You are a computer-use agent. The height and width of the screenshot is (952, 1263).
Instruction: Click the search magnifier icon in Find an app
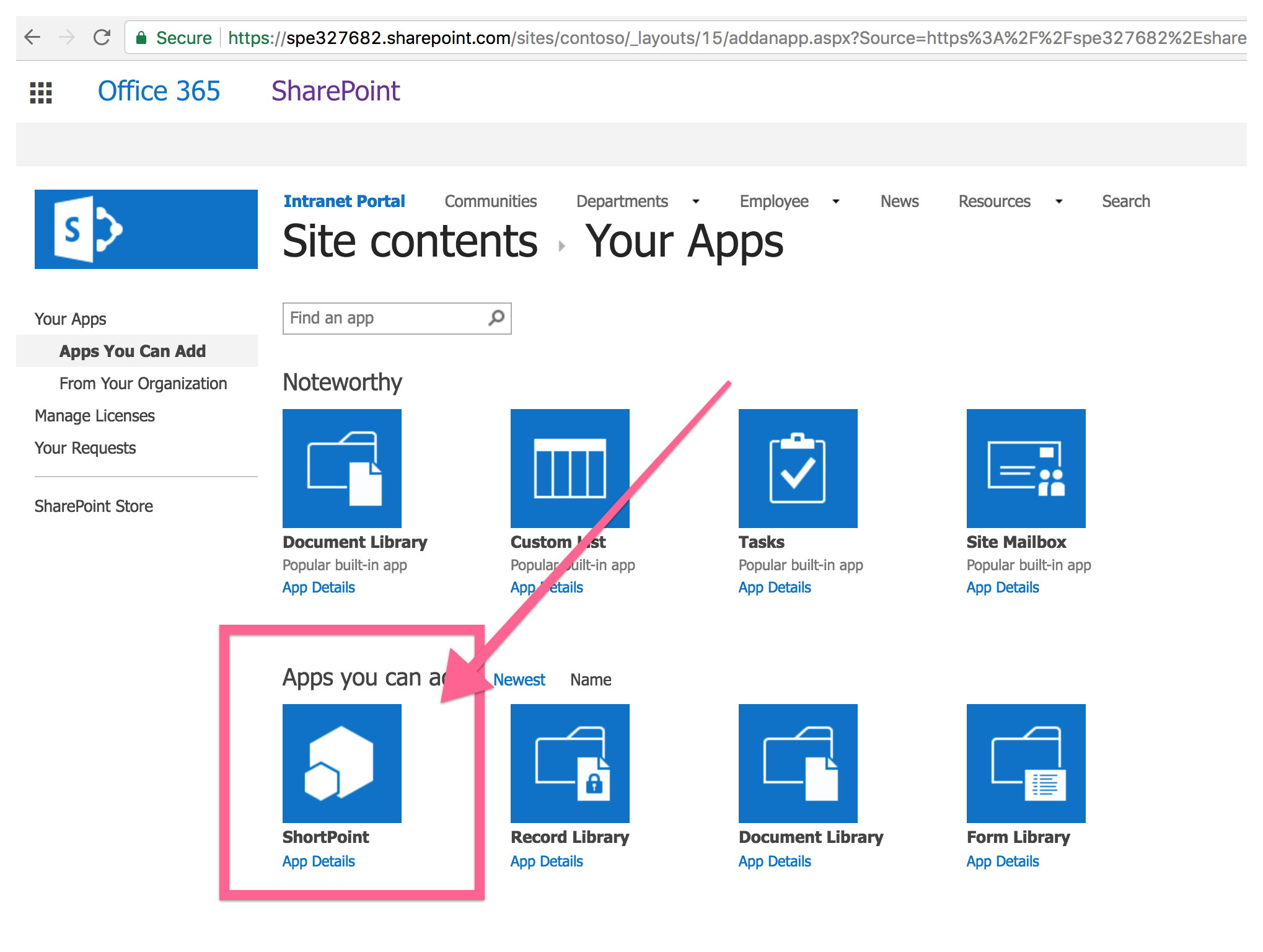(x=496, y=318)
